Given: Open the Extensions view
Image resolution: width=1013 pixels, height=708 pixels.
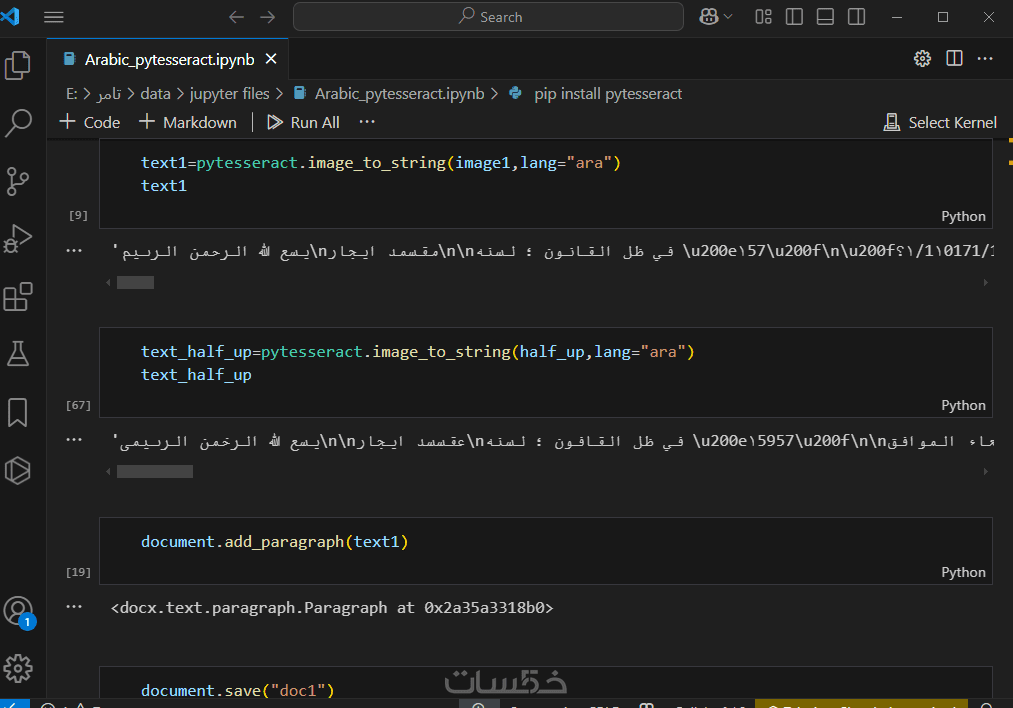Looking at the screenshot, I should (18, 297).
